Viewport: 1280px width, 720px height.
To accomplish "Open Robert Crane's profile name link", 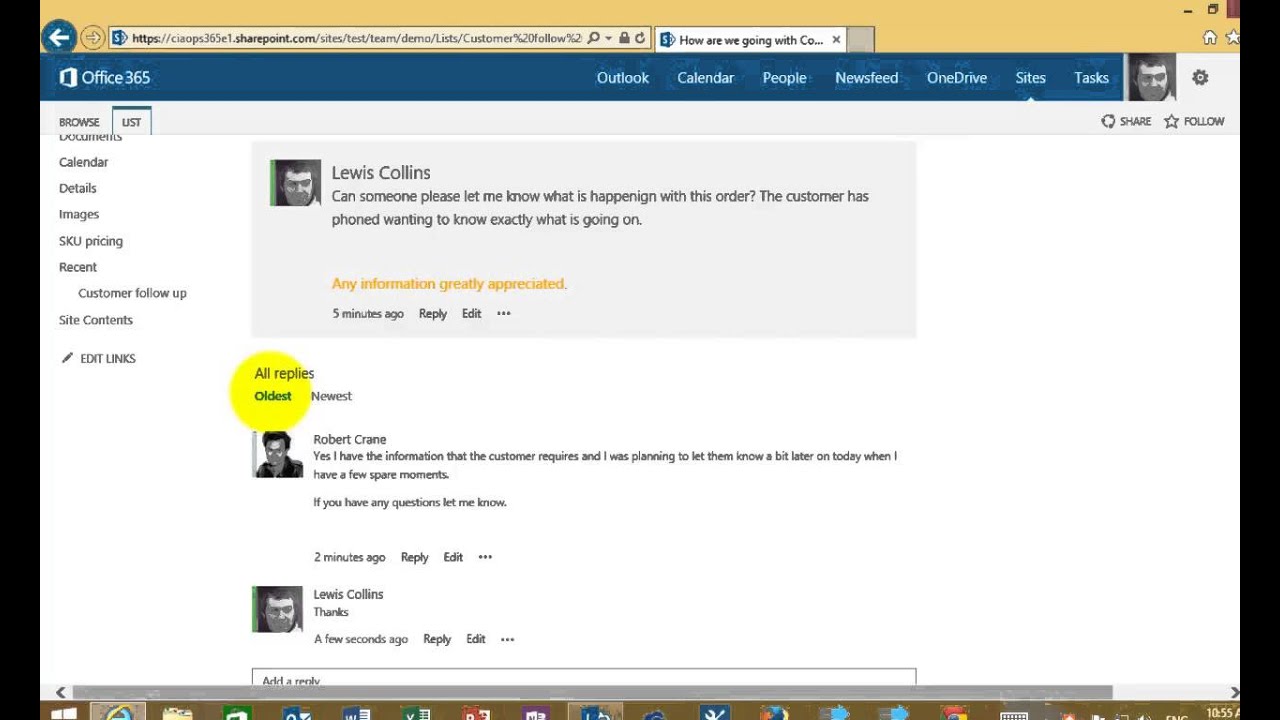I will click(x=349, y=439).
